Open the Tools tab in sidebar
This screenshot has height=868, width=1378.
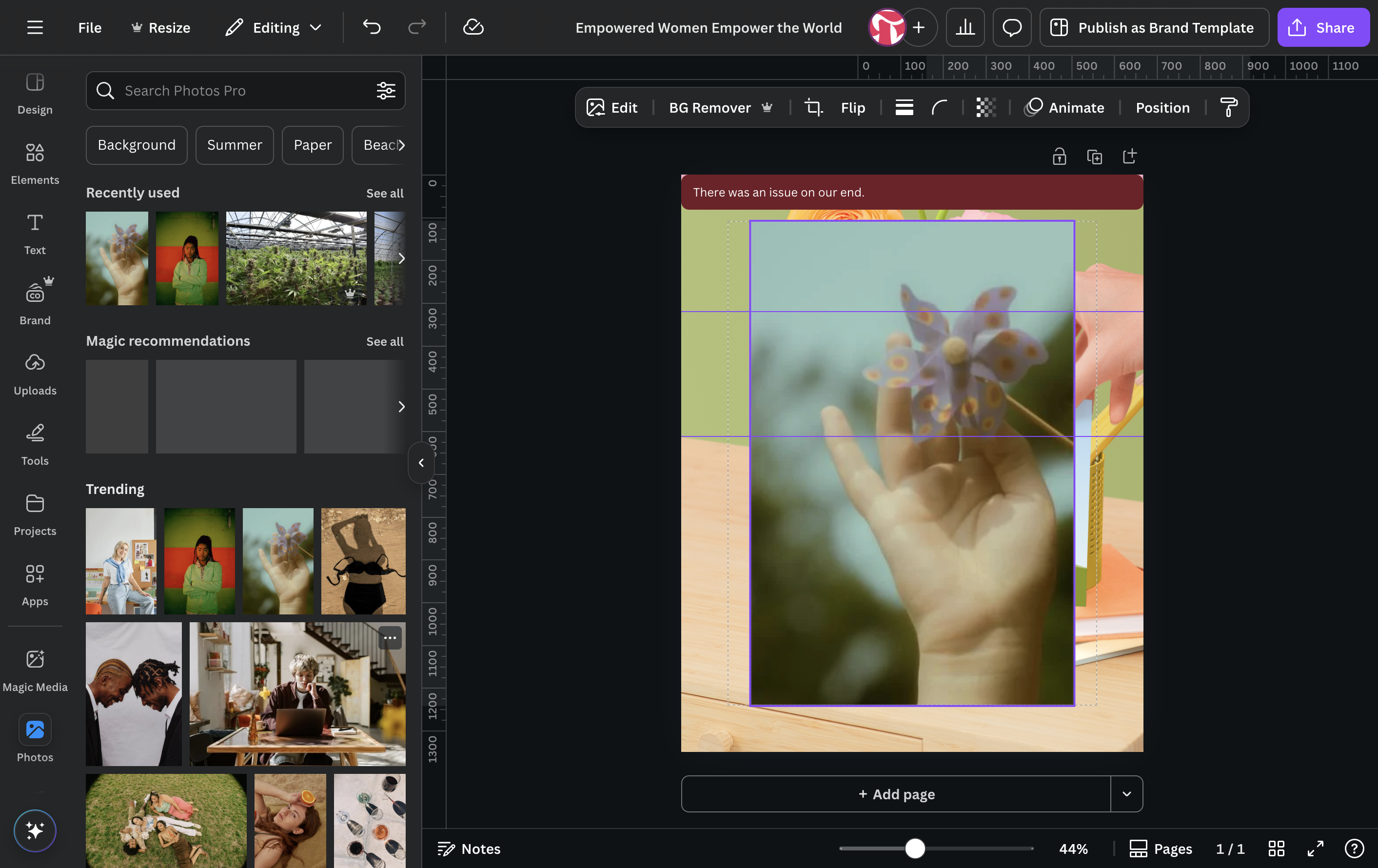point(35,445)
